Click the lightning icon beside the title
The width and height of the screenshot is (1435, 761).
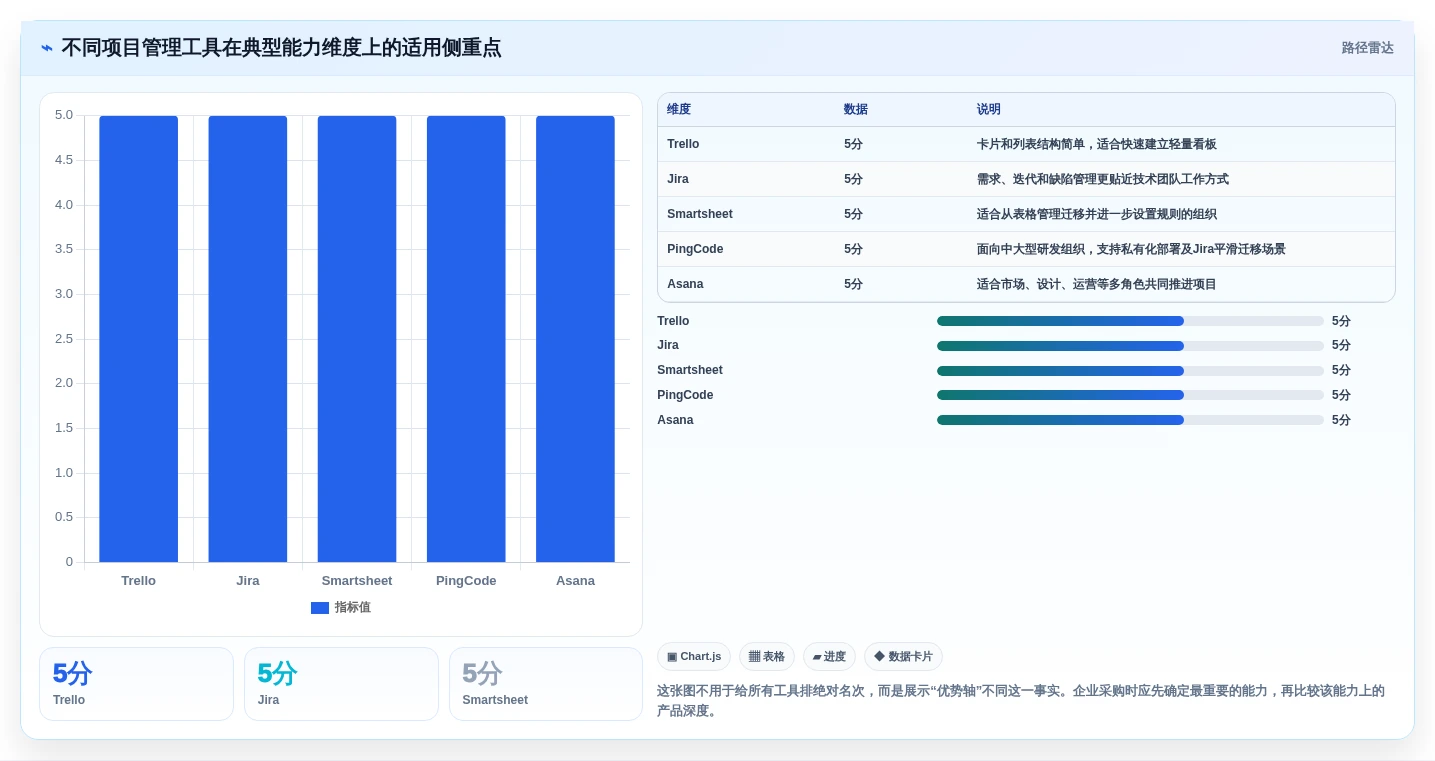47,48
